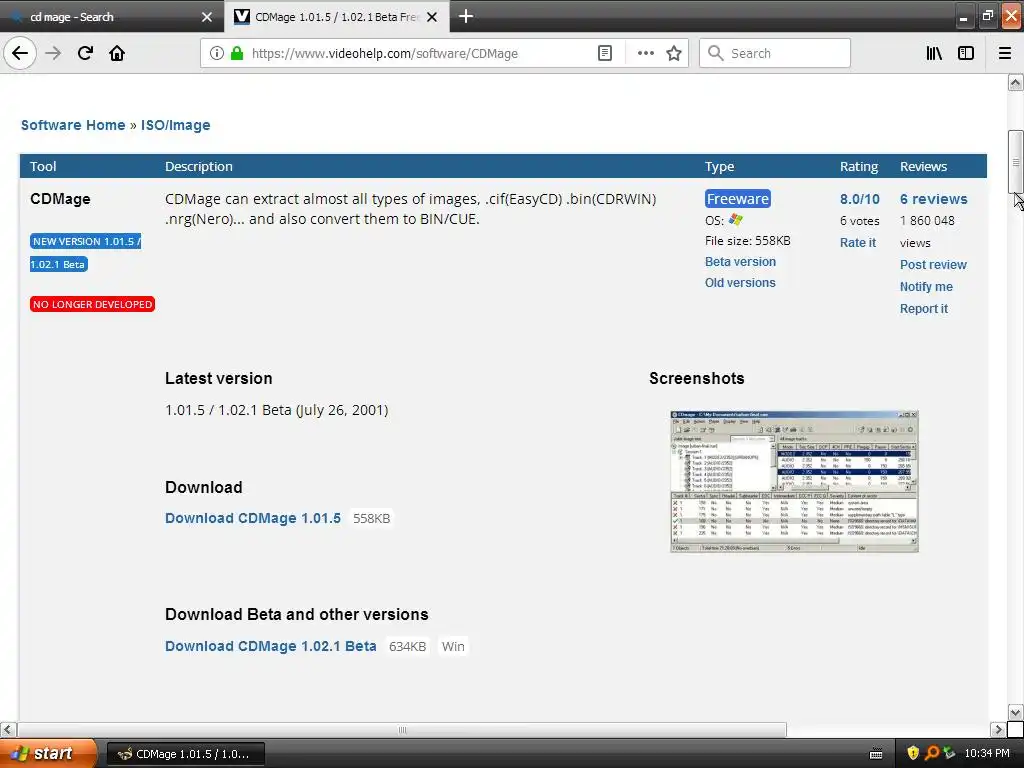Click the Windows OS logo icon
1024x768 pixels.
point(735,220)
